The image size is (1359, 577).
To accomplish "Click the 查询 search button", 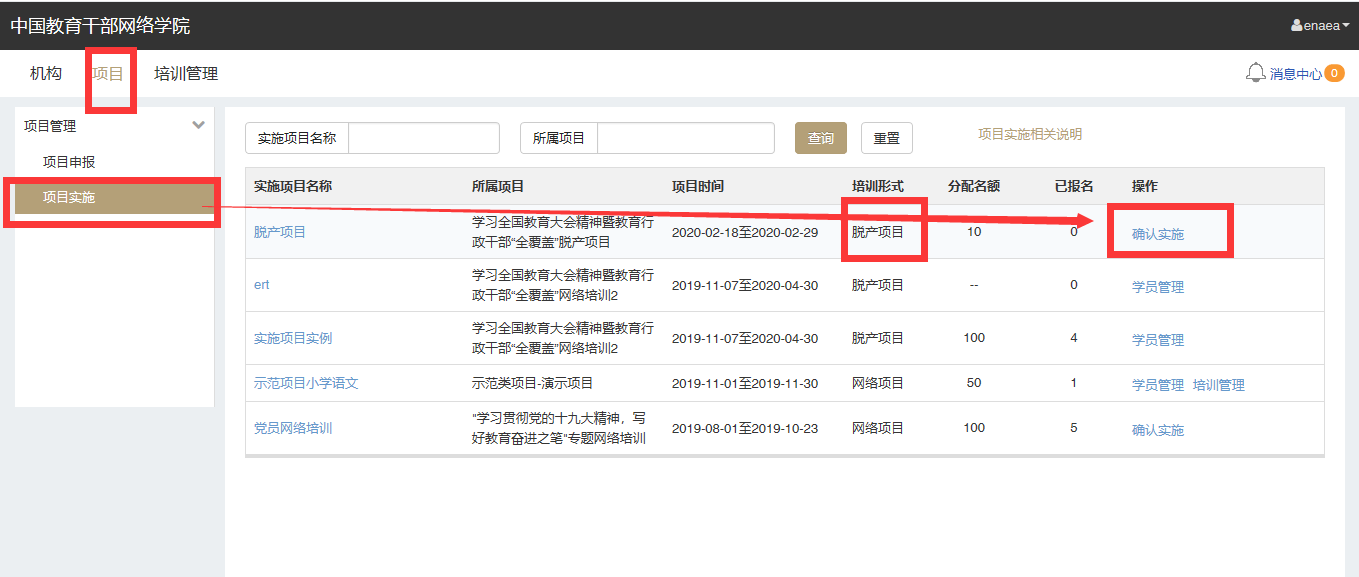I will (x=821, y=138).
